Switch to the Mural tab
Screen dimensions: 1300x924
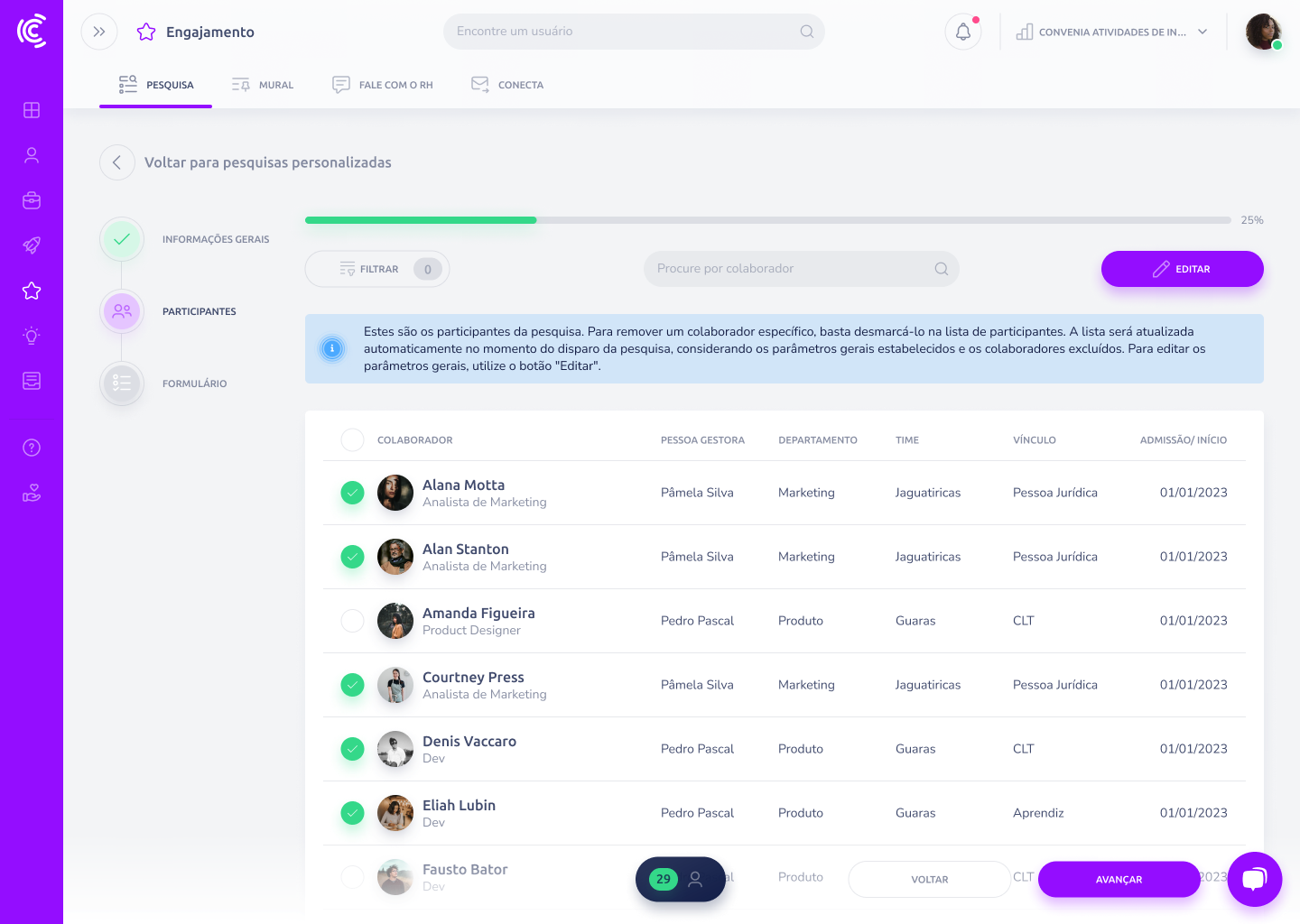(263, 85)
